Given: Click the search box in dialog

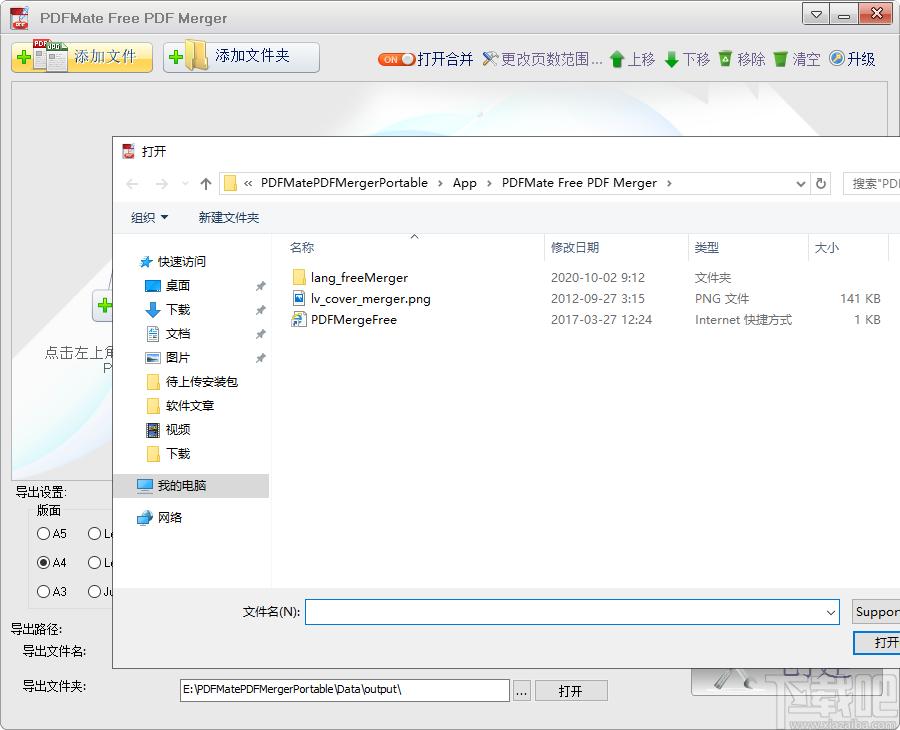Looking at the screenshot, I should coord(871,184).
